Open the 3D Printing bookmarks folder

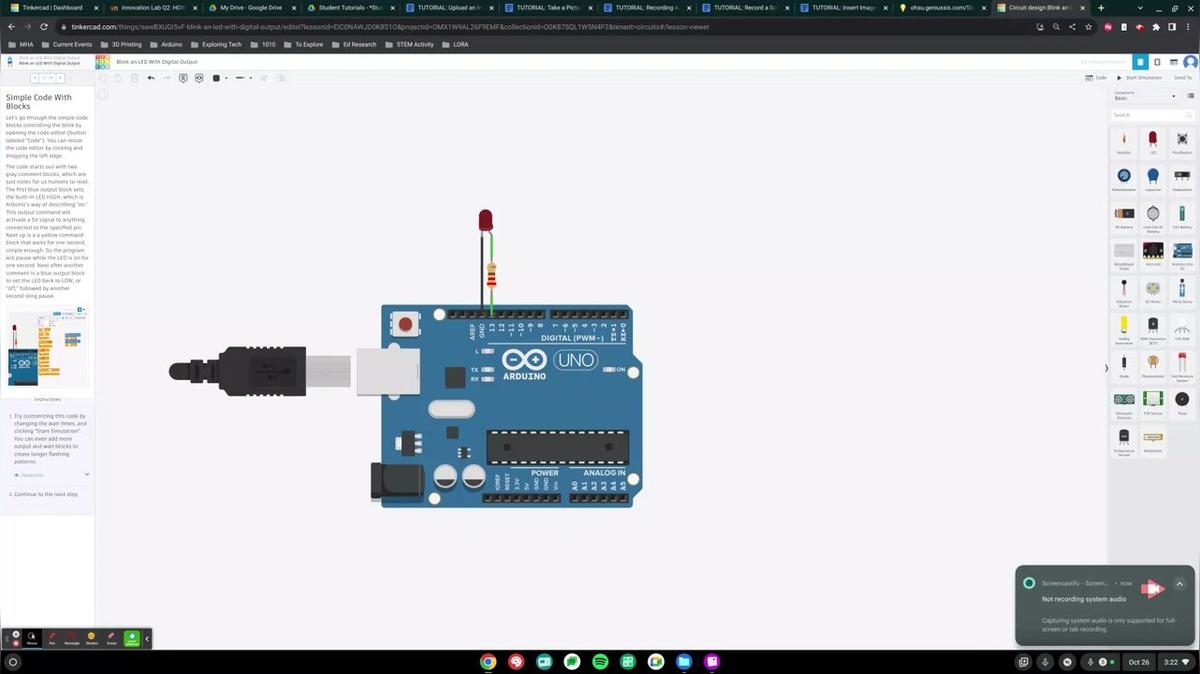click(x=122, y=44)
